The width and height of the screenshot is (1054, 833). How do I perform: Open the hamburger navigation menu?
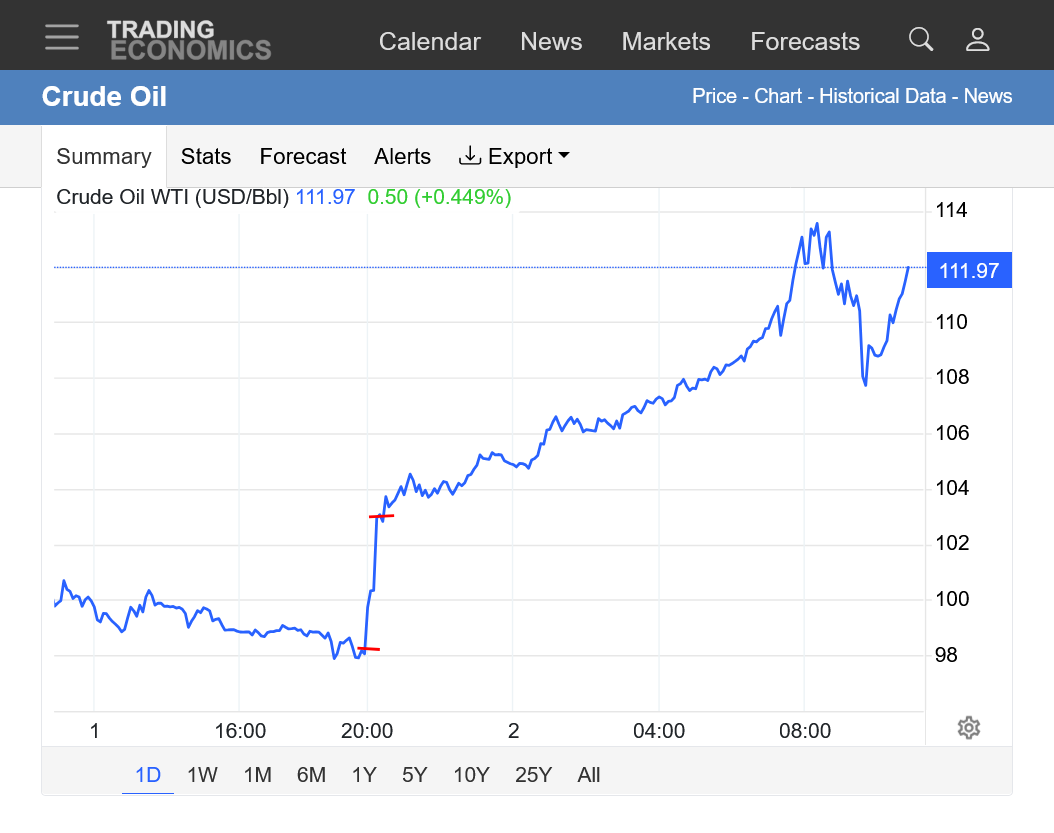(62, 37)
